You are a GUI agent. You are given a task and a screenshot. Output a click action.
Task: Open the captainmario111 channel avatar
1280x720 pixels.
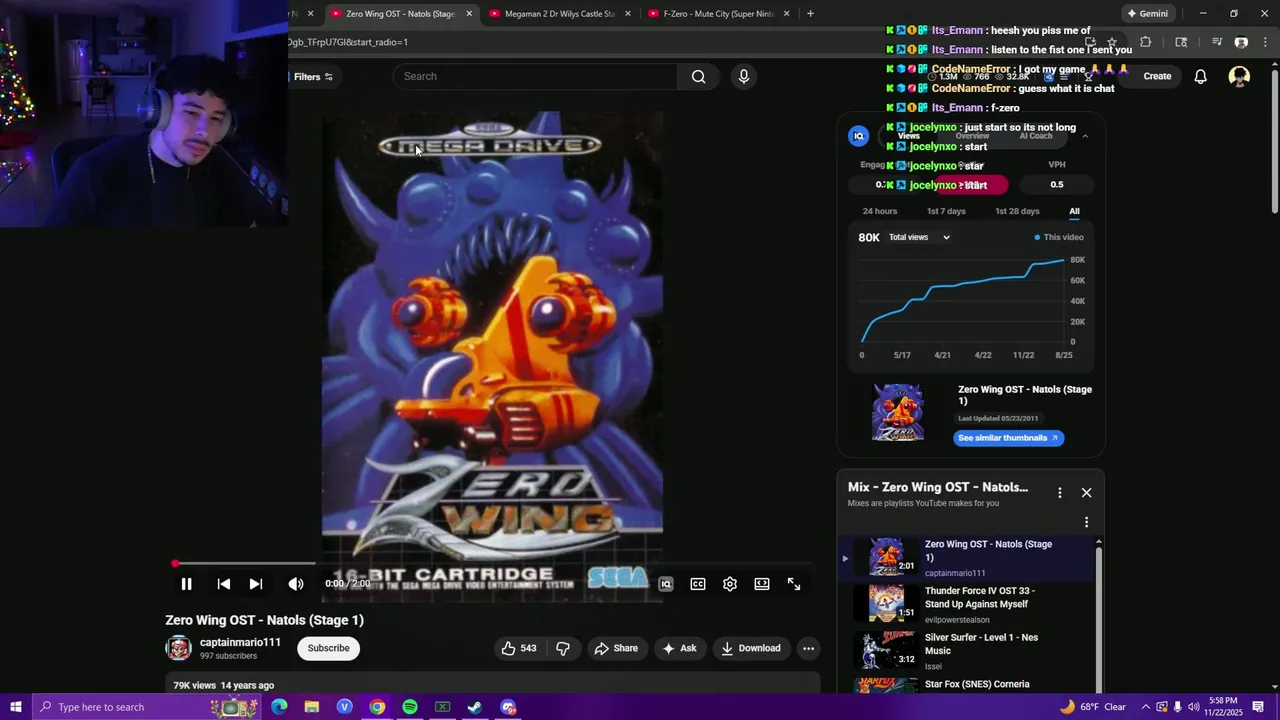178,648
